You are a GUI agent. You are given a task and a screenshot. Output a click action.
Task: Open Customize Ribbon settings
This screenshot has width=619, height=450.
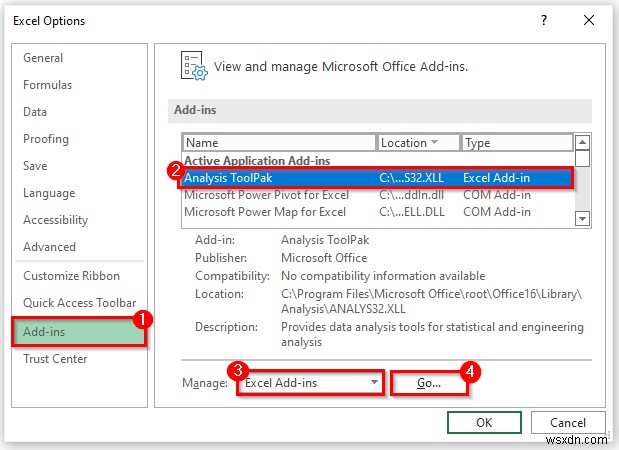[x=71, y=276]
